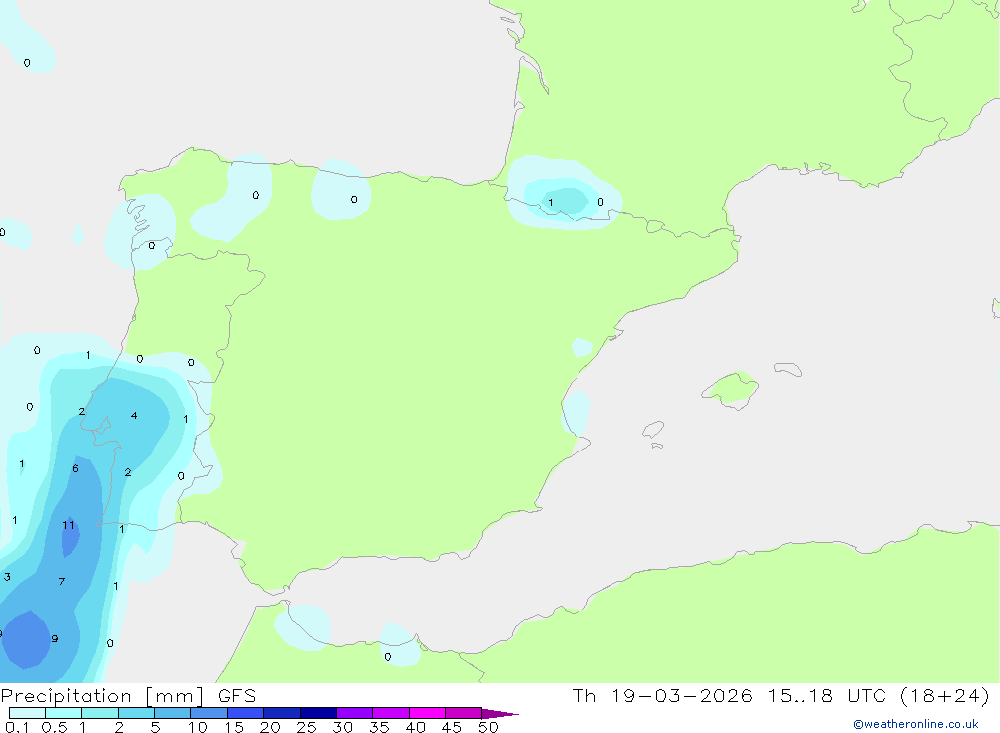Click the 40–45 mm legend color swatch
The width and height of the screenshot is (1000, 733).
[427, 713]
